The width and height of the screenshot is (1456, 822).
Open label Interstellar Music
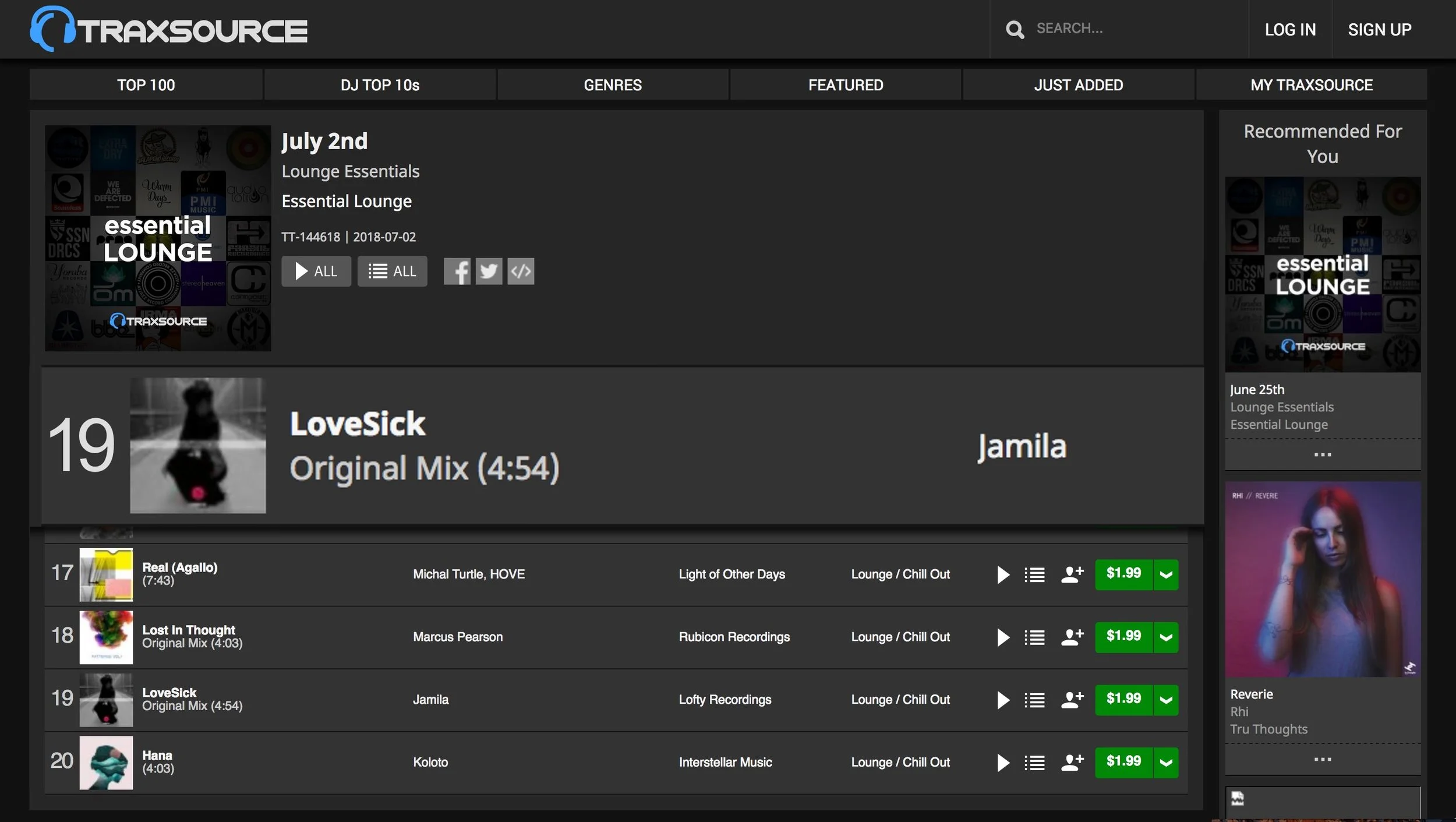[725, 763]
